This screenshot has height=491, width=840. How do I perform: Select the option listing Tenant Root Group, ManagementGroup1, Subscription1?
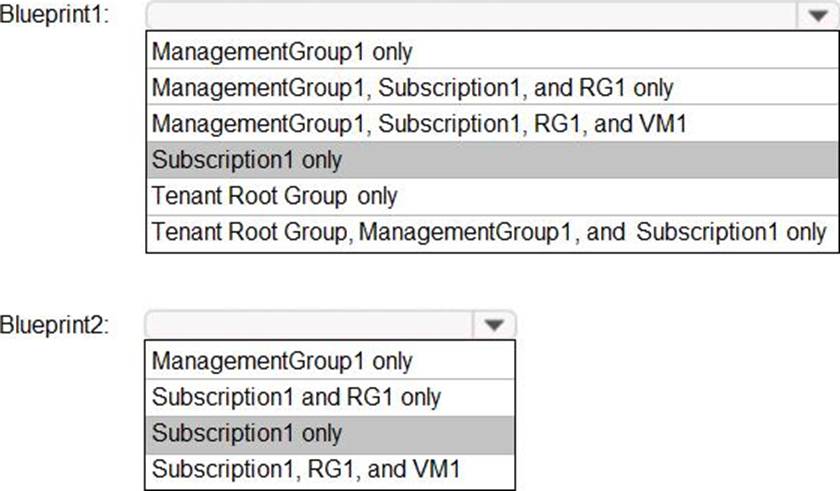point(489,231)
